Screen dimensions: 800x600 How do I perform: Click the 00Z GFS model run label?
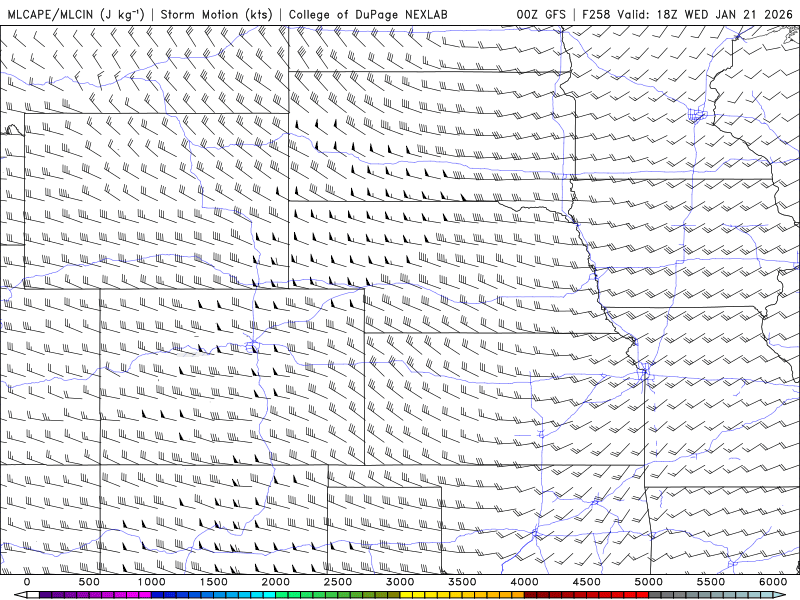(x=541, y=14)
